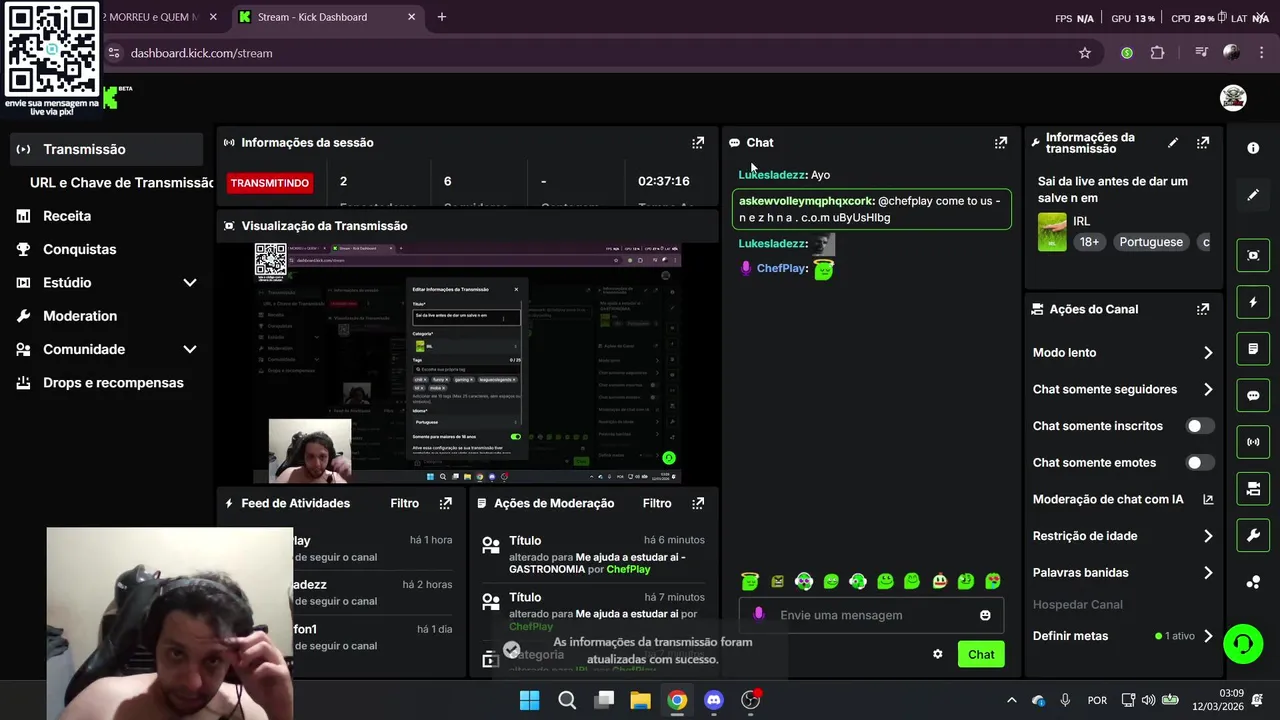Send message with the green Chat button
The width and height of the screenshot is (1280, 720).
click(x=981, y=655)
